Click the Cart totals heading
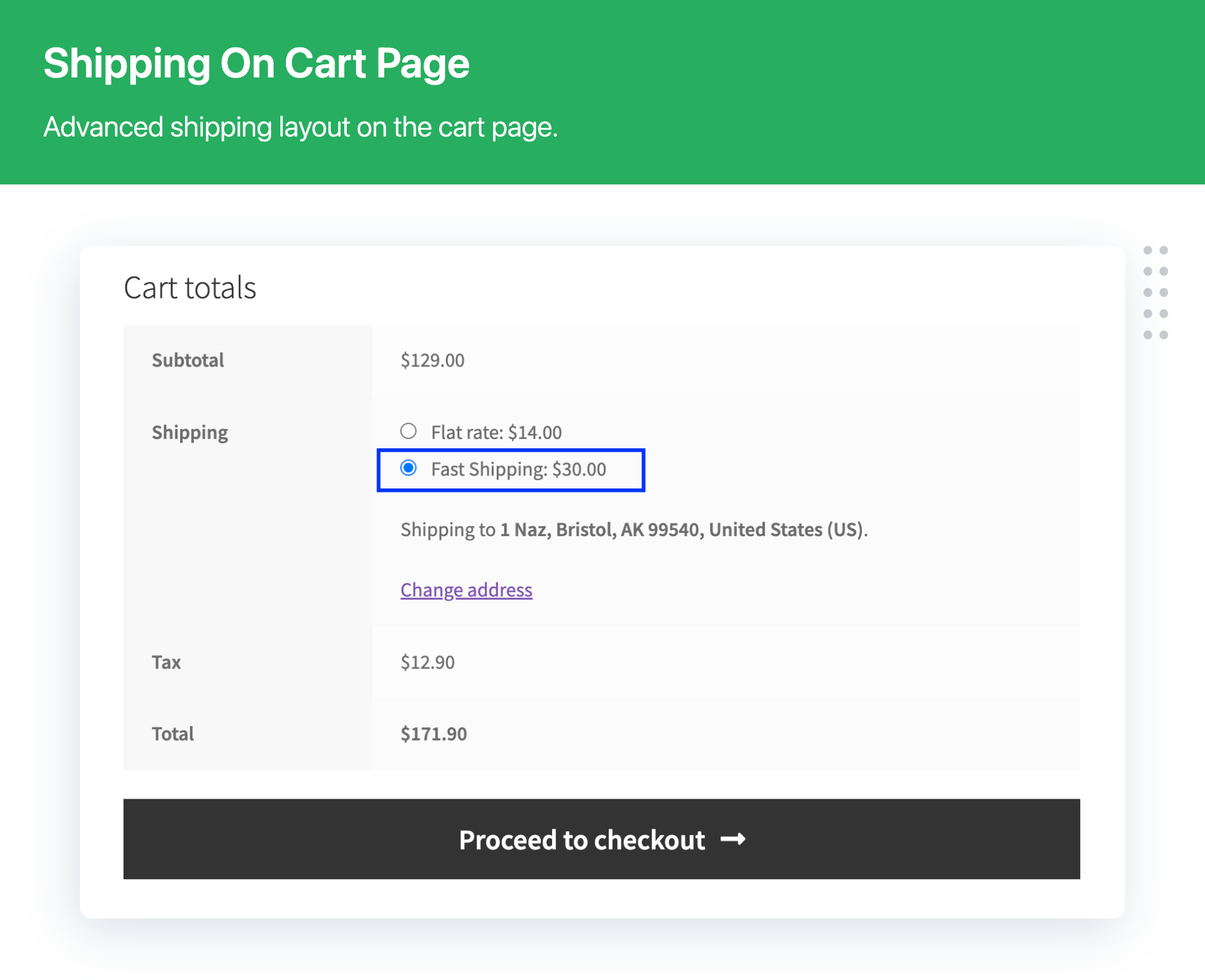 190,288
